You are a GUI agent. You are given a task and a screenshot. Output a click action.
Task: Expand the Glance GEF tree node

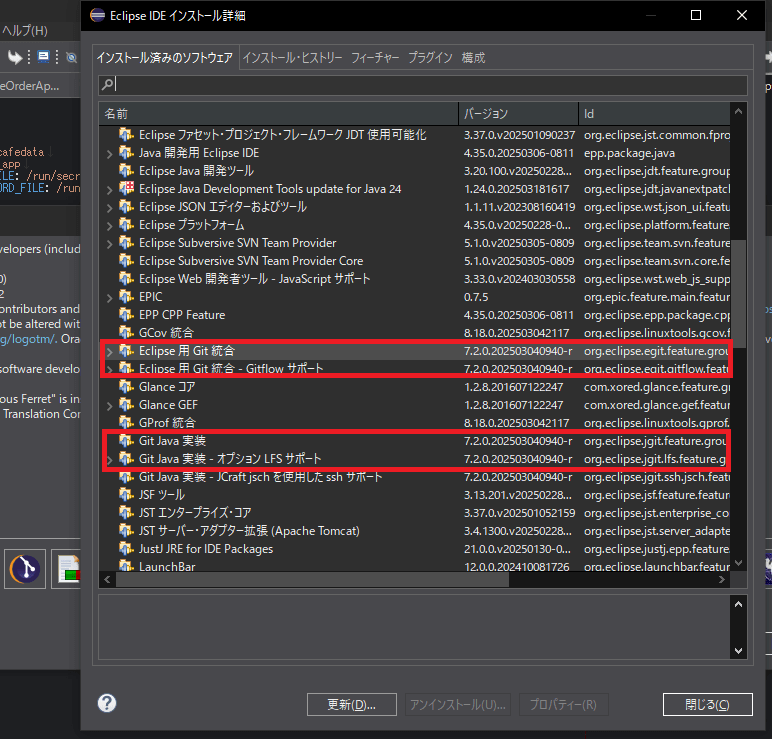109,405
